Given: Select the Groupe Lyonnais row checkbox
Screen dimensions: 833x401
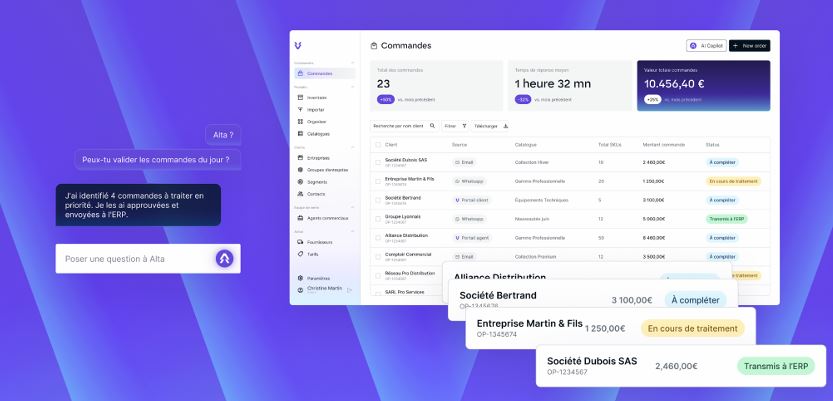Looking at the screenshot, I should click(x=378, y=218).
